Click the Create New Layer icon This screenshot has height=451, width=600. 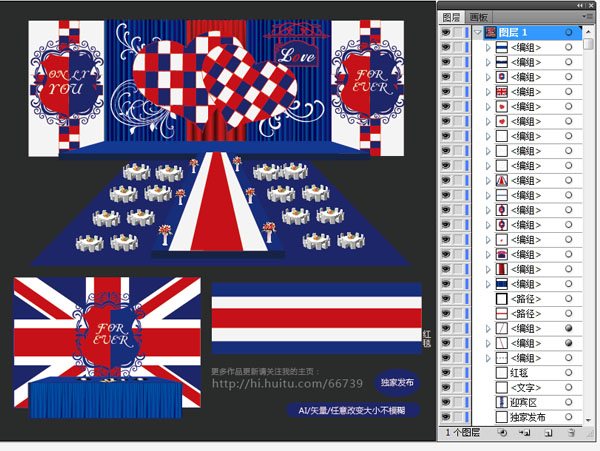(548, 433)
